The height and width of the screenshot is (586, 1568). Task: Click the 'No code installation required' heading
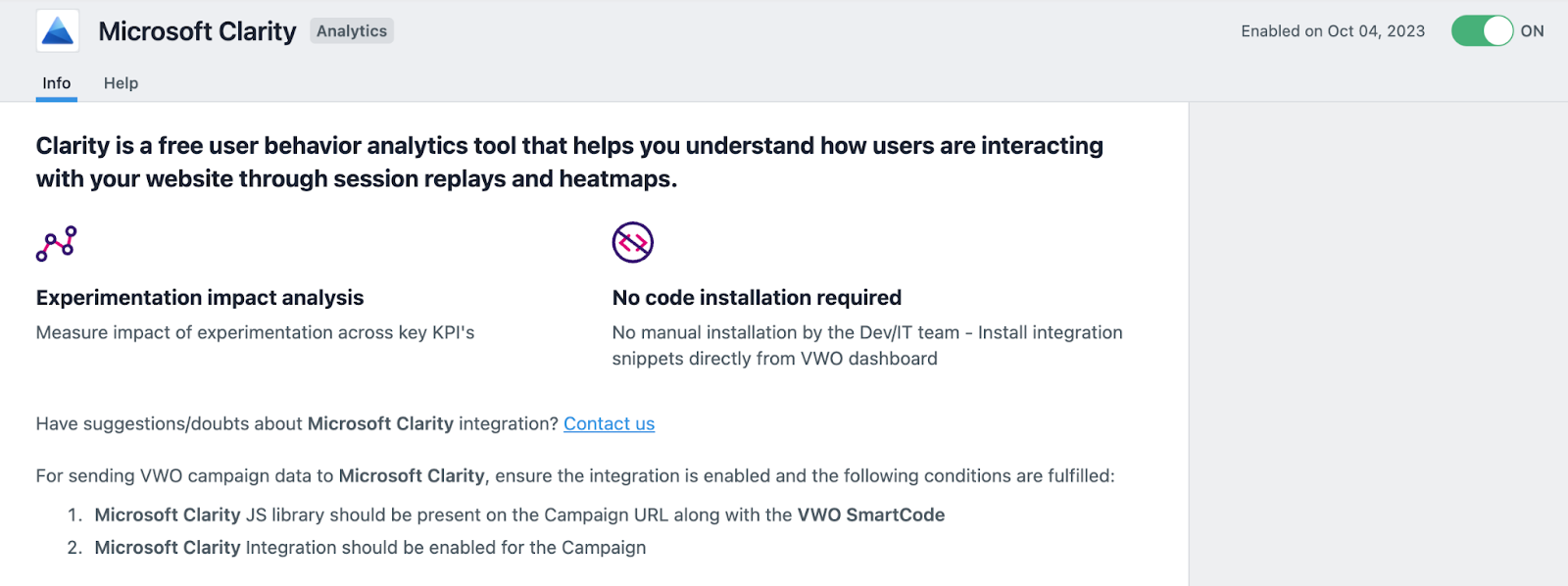[x=757, y=298]
